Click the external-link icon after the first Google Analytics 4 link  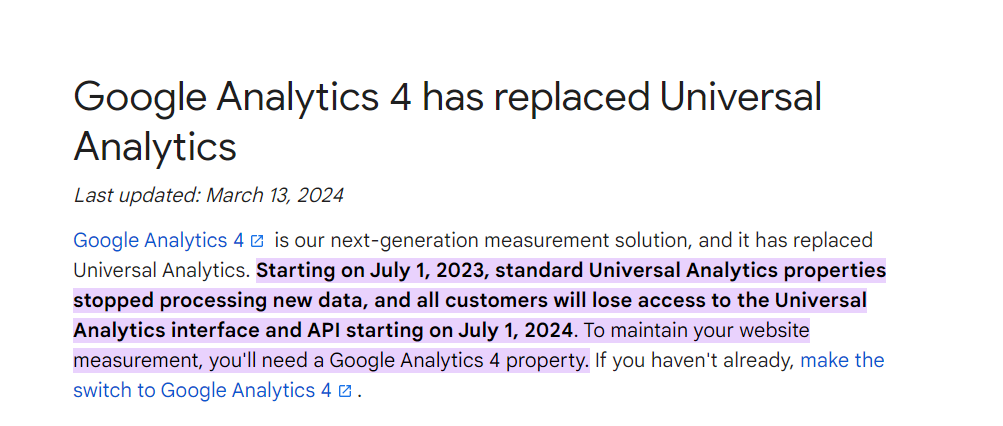[x=257, y=241]
